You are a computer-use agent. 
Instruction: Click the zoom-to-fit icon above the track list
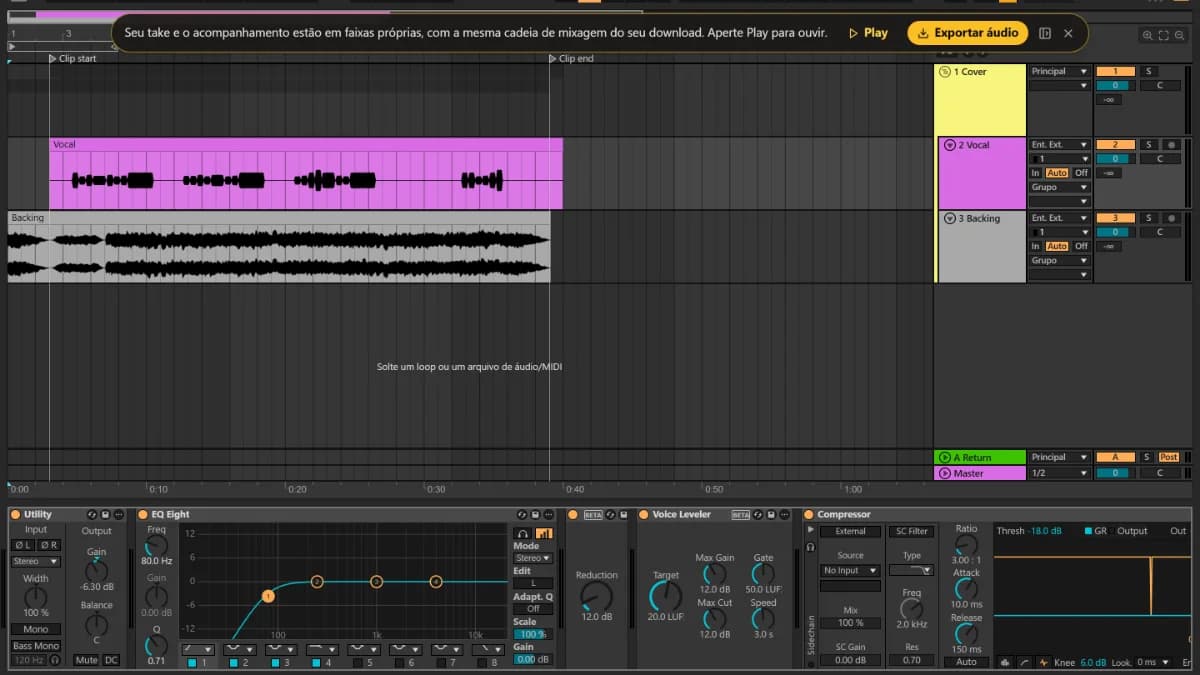[x=1163, y=35]
